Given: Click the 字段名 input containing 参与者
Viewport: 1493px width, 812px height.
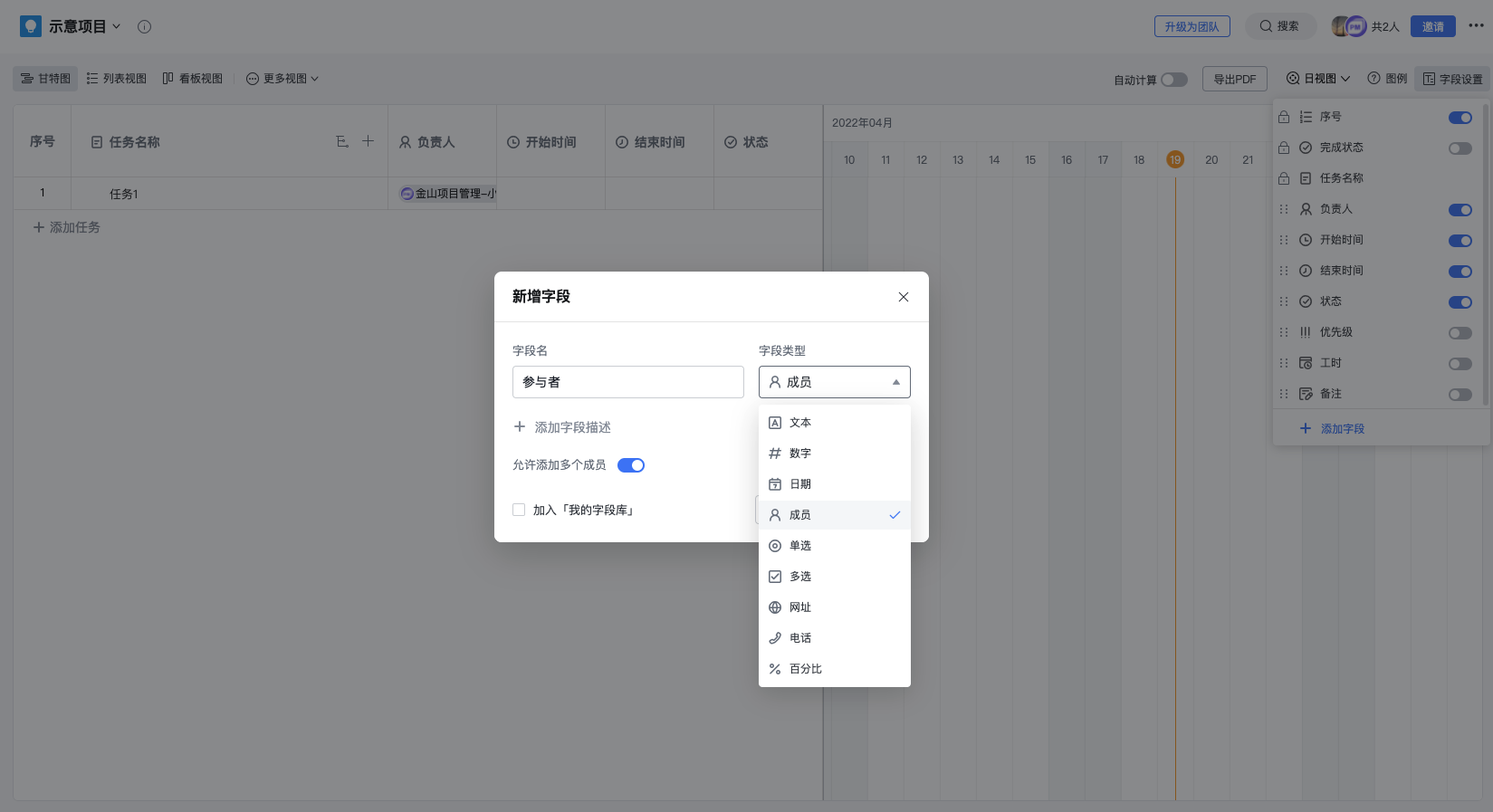Looking at the screenshot, I should pos(628,382).
